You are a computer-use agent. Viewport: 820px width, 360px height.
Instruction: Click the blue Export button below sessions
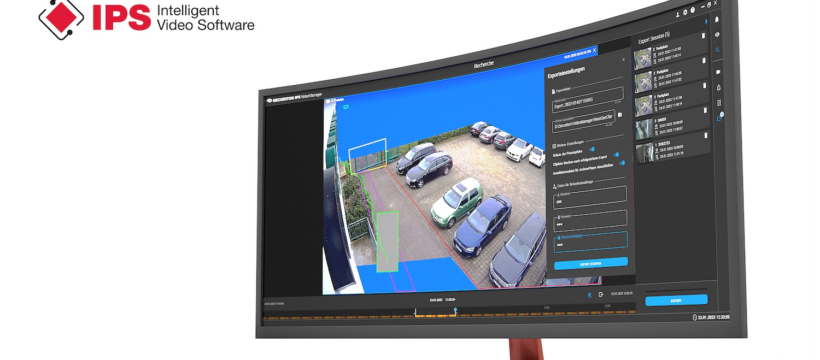click(676, 301)
